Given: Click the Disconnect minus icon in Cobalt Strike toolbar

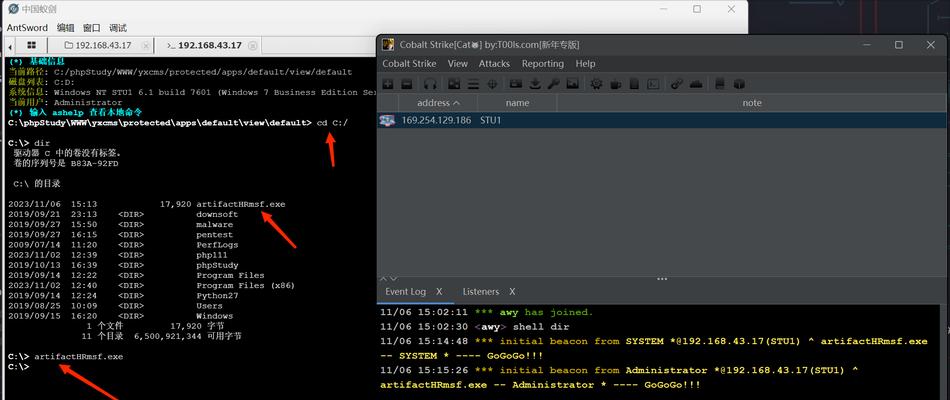Looking at the screenshot, I should pyautogui.click(x=407, y=84).
